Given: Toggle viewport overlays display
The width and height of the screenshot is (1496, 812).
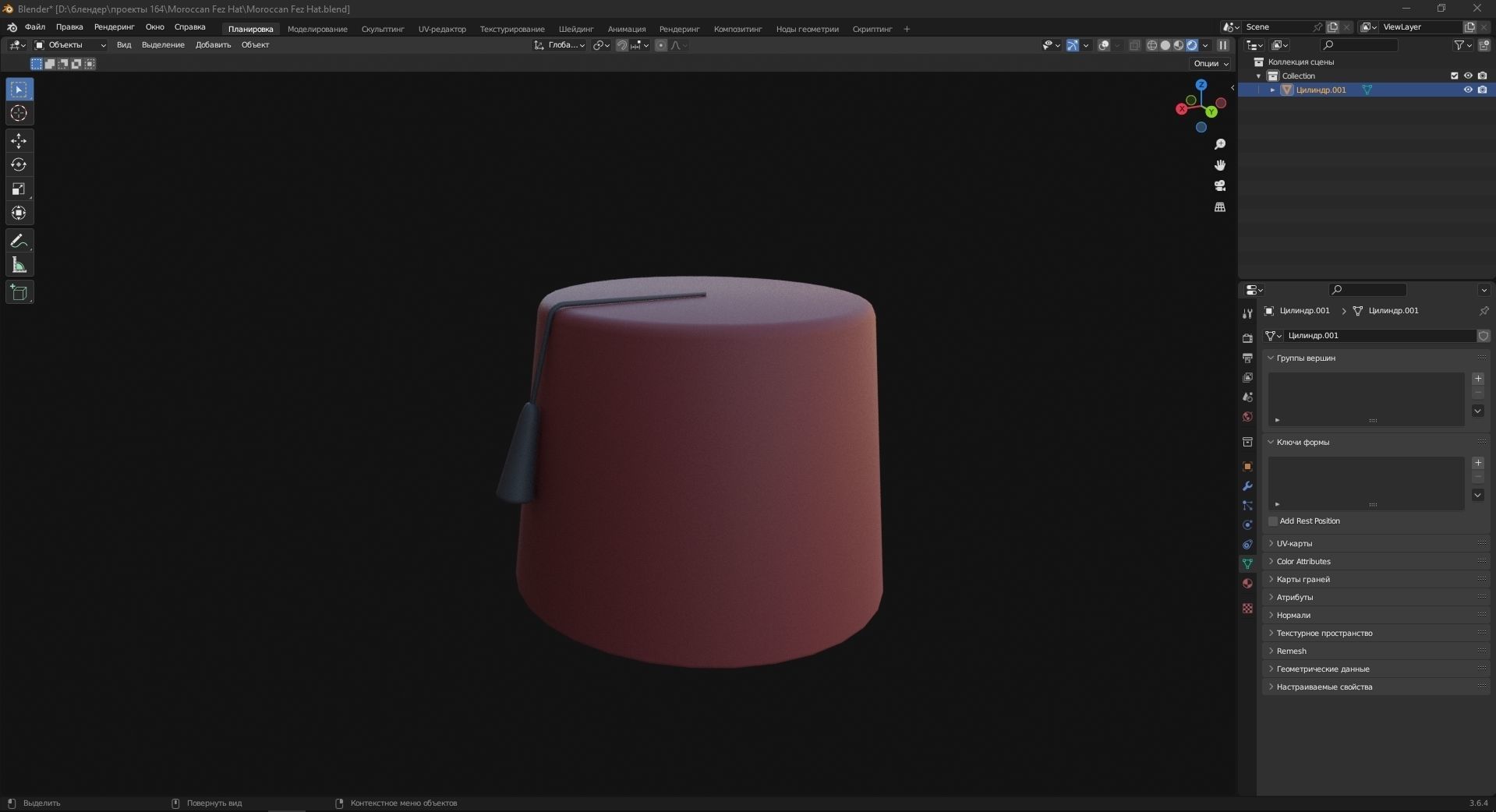Looking at the screenshot, I should click(x=1104, y=45).
